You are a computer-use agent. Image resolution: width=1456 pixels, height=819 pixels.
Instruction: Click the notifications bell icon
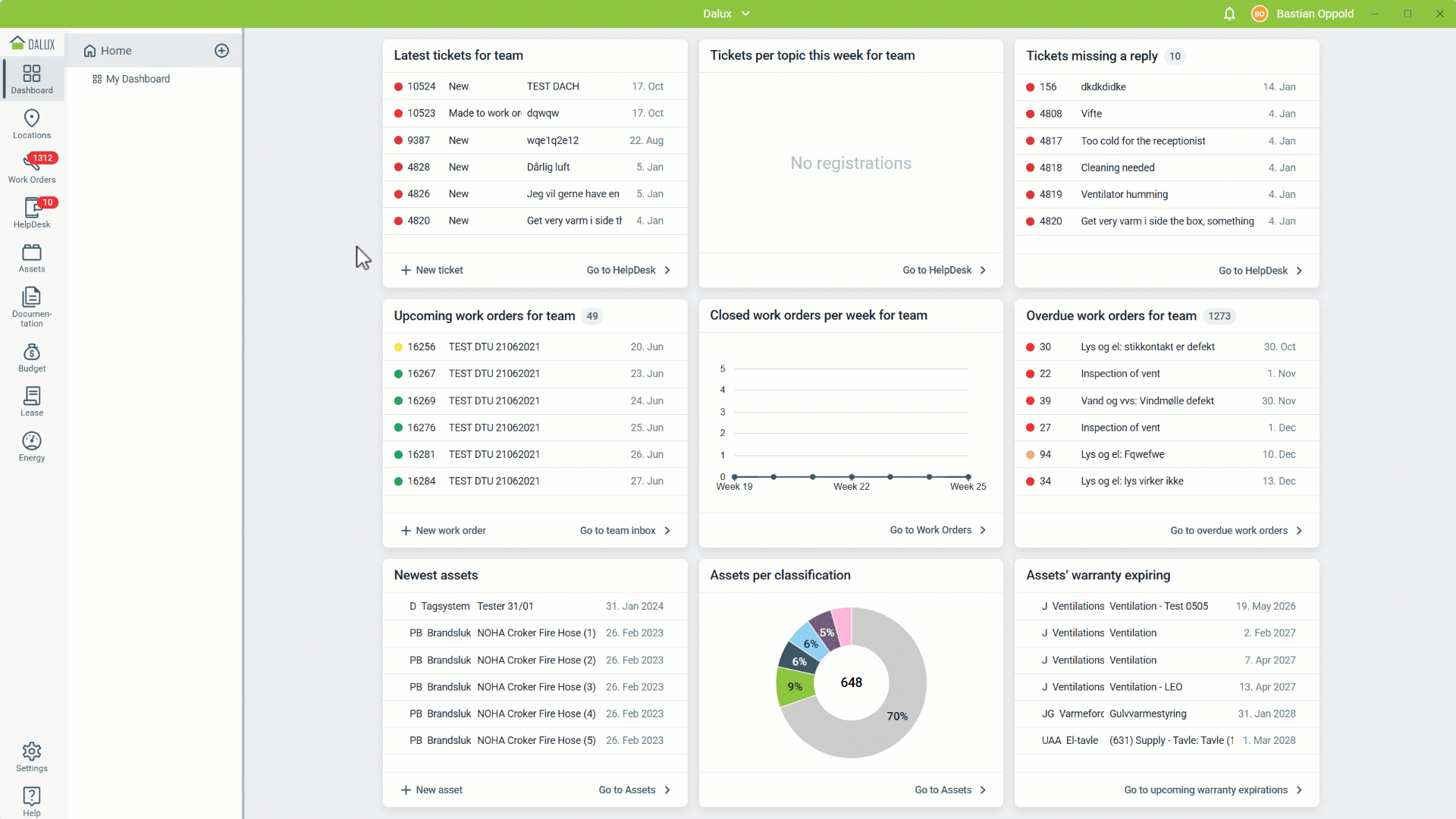1229,14
